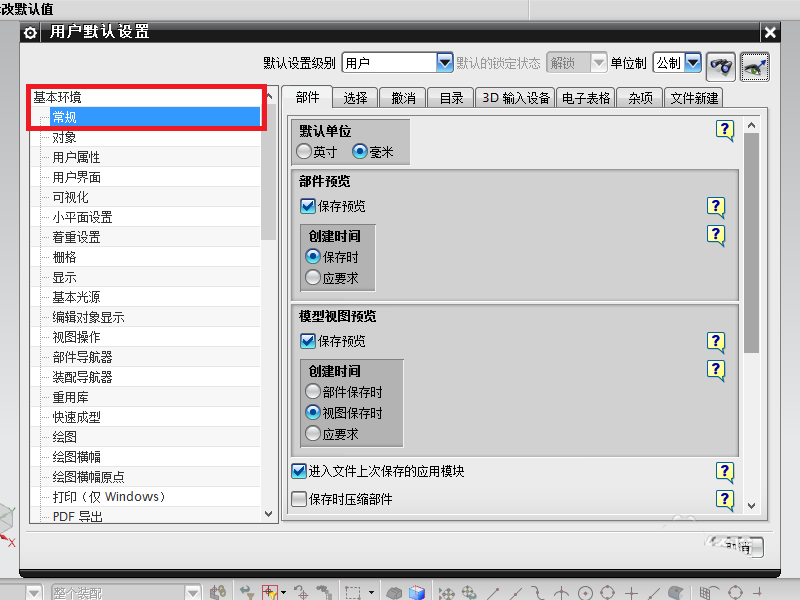Click the down arrow of the right scrollbar
The image size is (800, 600).
point(753,507)
